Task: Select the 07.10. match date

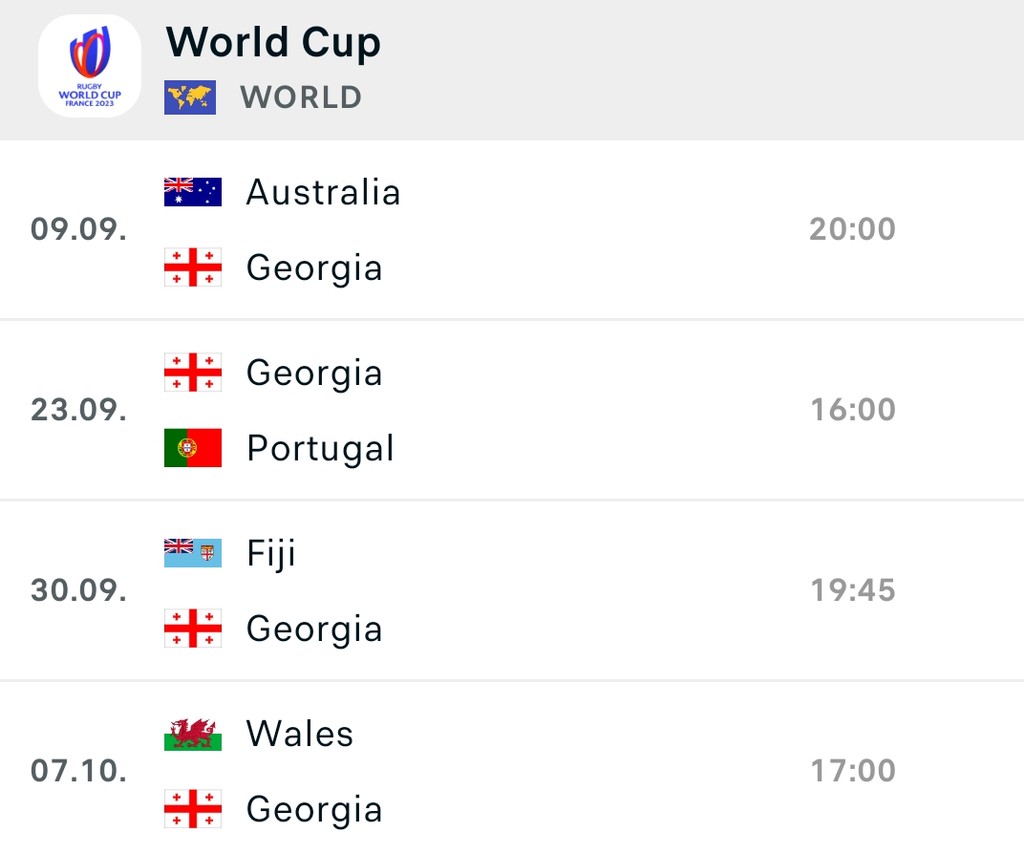Action: pyautogui.click(x=79, y=770)
